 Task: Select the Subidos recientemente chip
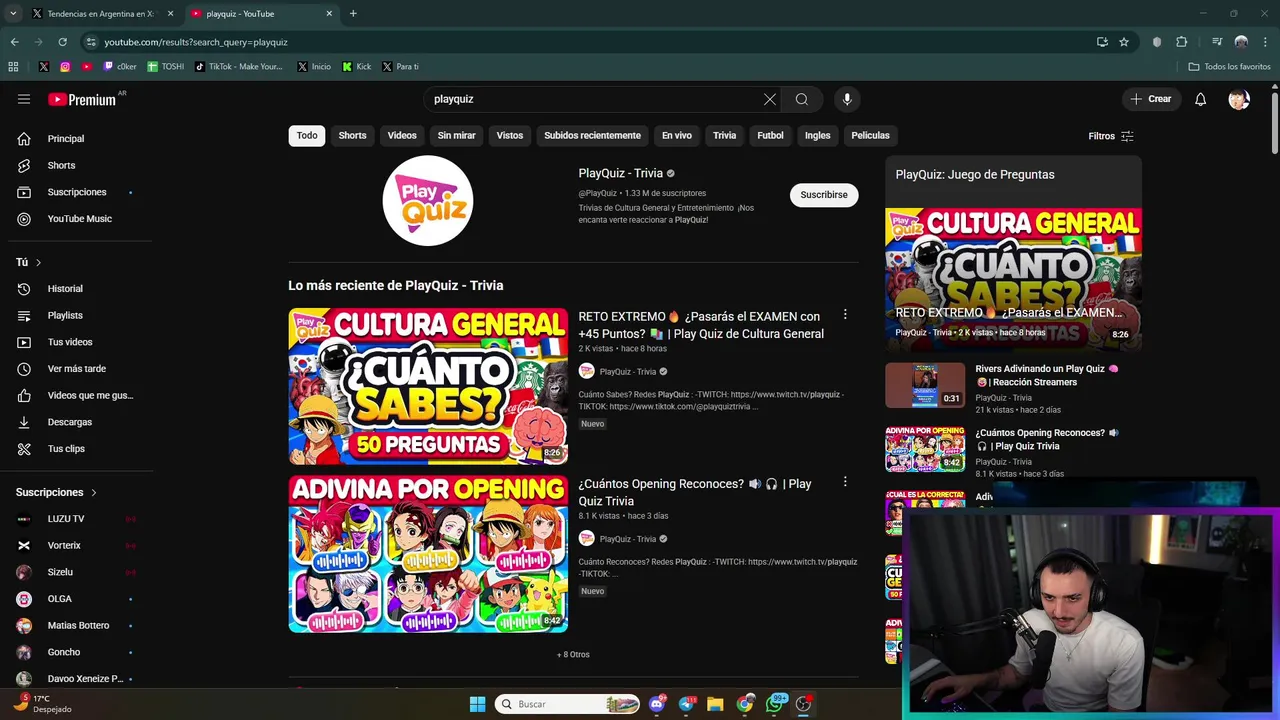point(592,135)
